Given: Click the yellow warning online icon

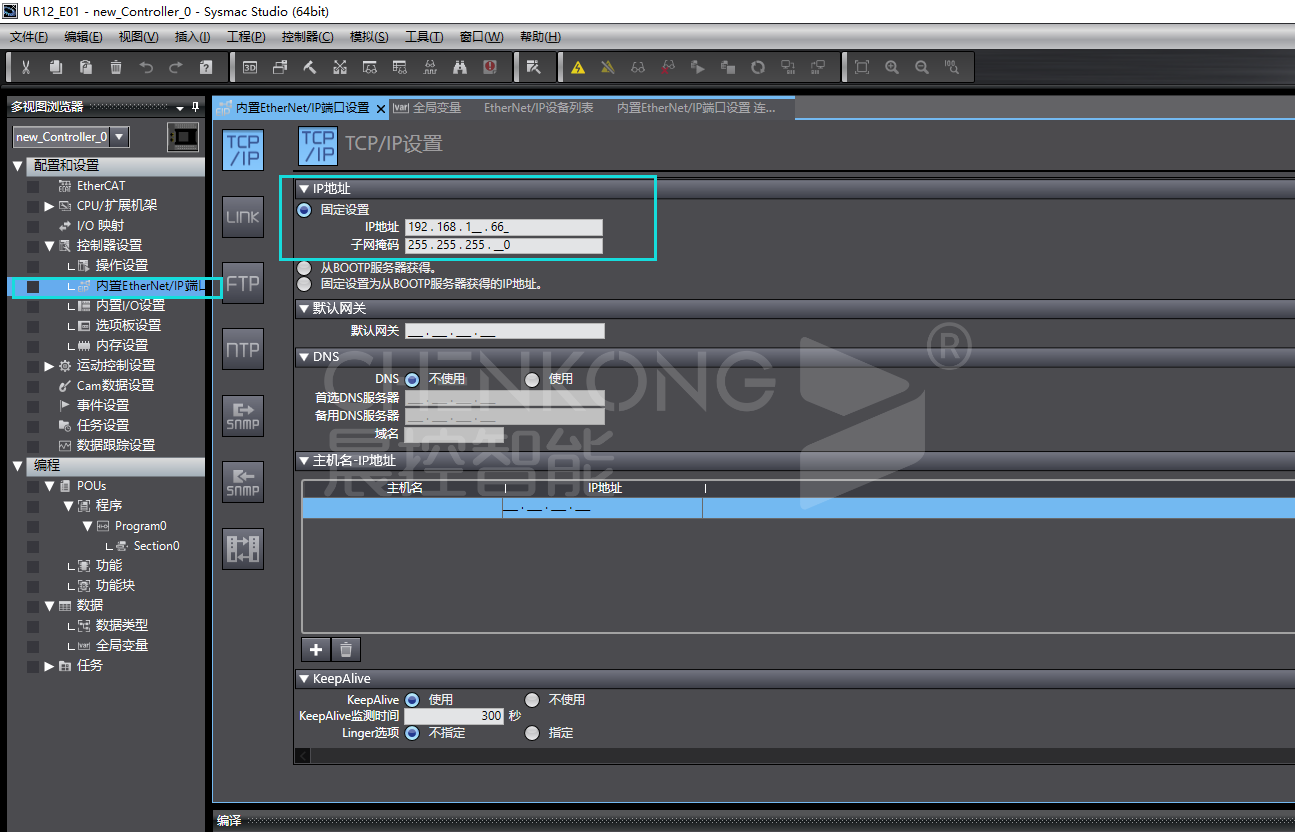Looking at the screenshot, I should click(578, 67).
